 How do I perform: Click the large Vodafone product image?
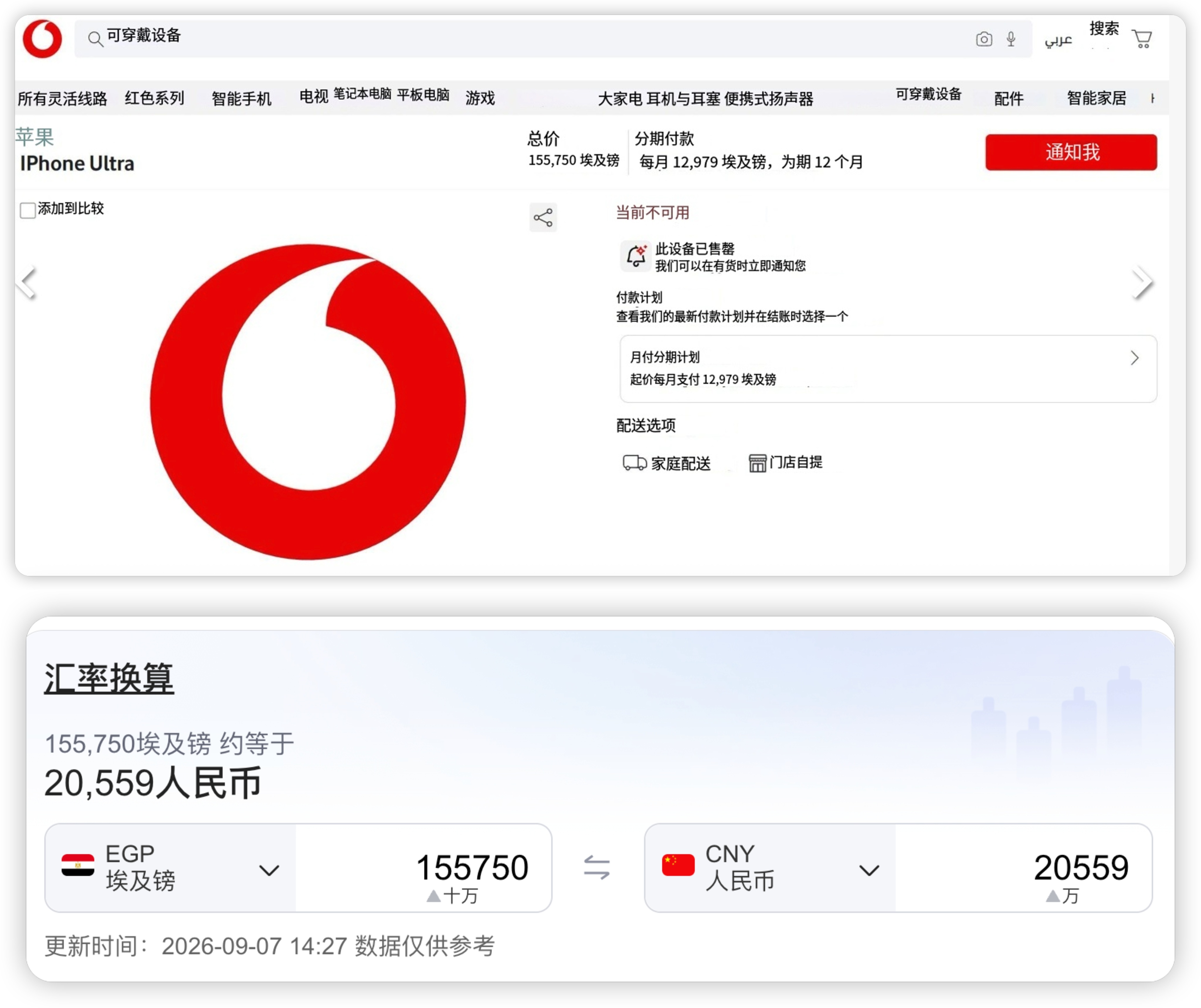[308, 401]
